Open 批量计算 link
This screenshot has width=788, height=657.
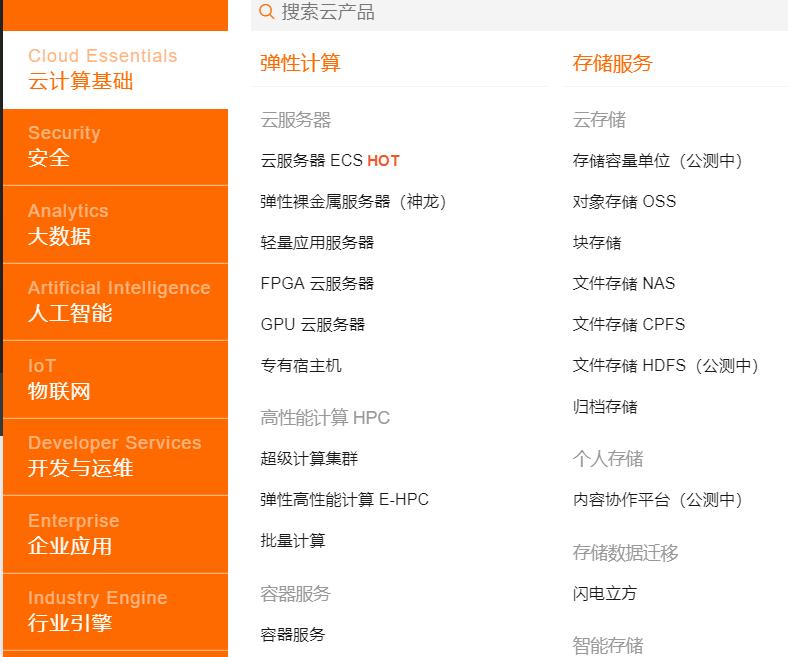point(293,541)
